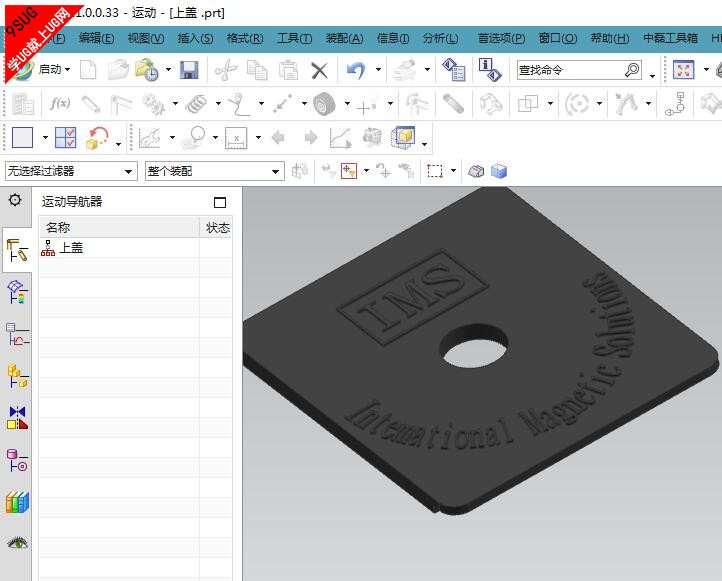722x581 pixels.
Task: Open the 首选项(P) menu
Action: pyautogui.click(x=501, y=38)
